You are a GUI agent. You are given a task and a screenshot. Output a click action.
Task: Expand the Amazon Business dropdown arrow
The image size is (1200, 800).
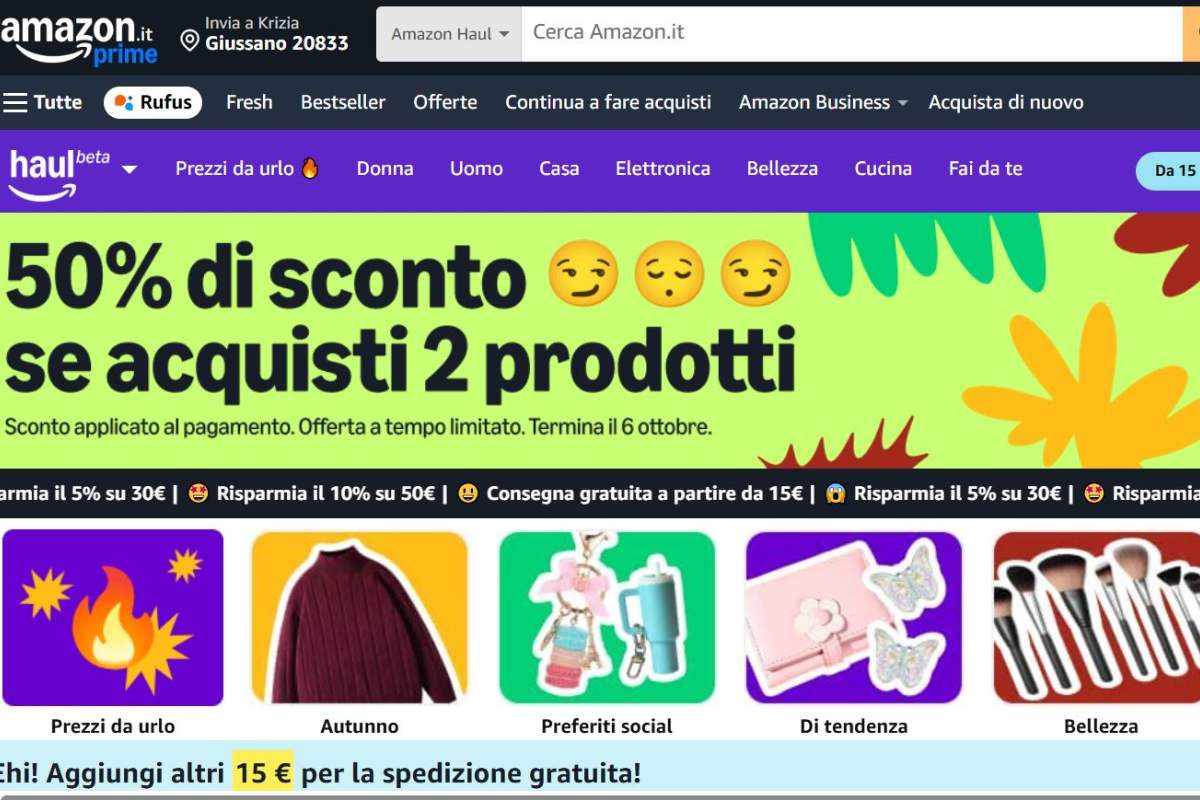(x=903, y=103)
